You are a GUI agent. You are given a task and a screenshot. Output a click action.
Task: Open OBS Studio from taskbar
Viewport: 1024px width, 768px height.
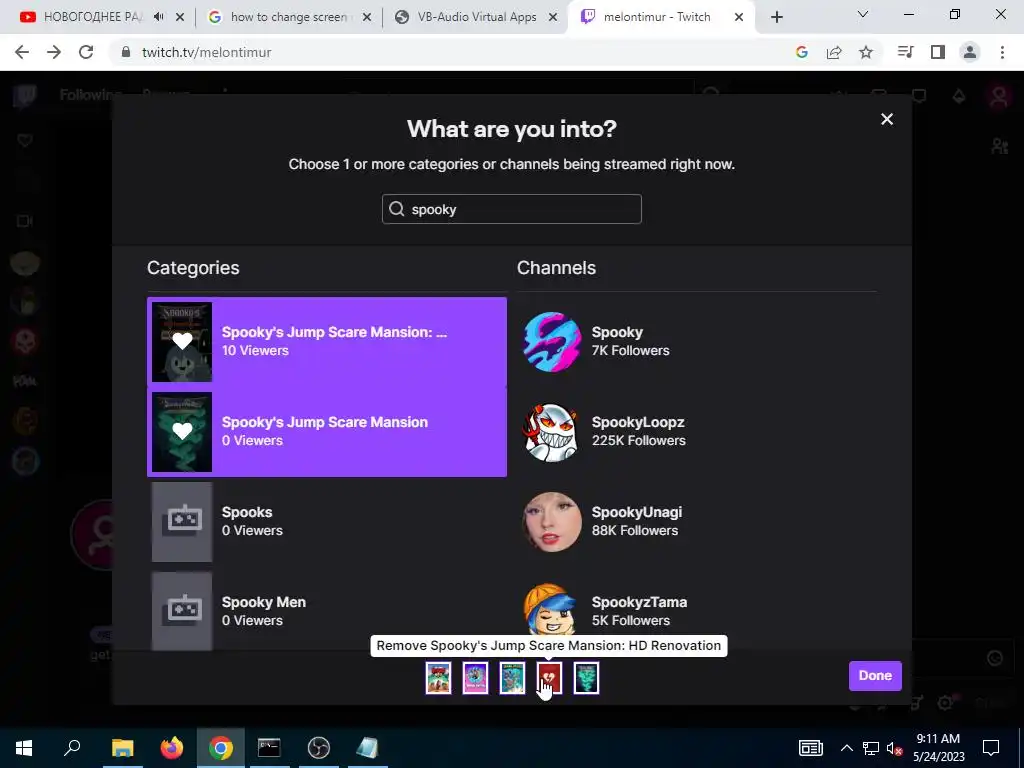(319, 748)
